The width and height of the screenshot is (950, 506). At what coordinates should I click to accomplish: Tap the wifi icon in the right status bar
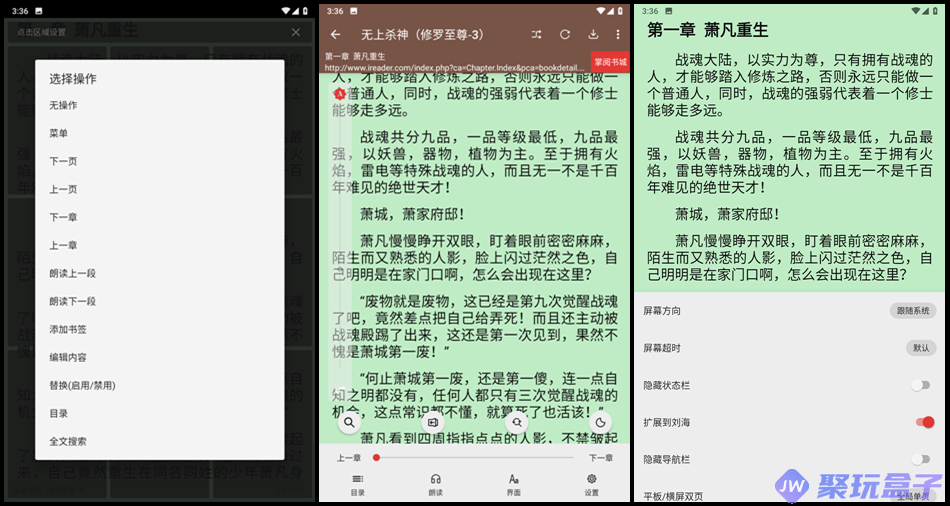coord(915,11)
